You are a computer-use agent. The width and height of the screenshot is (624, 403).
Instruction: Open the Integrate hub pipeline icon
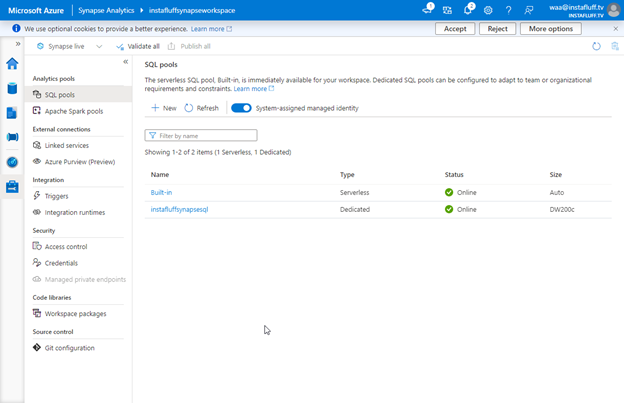pos(12,137)
